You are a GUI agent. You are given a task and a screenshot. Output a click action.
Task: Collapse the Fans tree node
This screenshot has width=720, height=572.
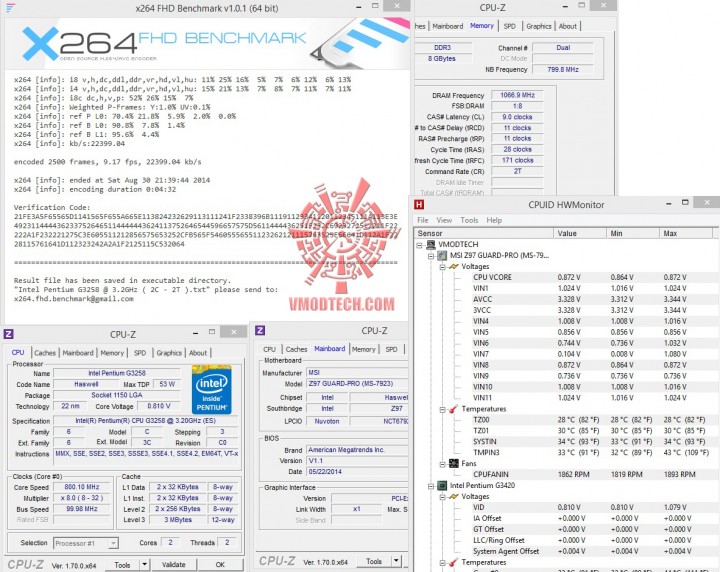(442, 464)
